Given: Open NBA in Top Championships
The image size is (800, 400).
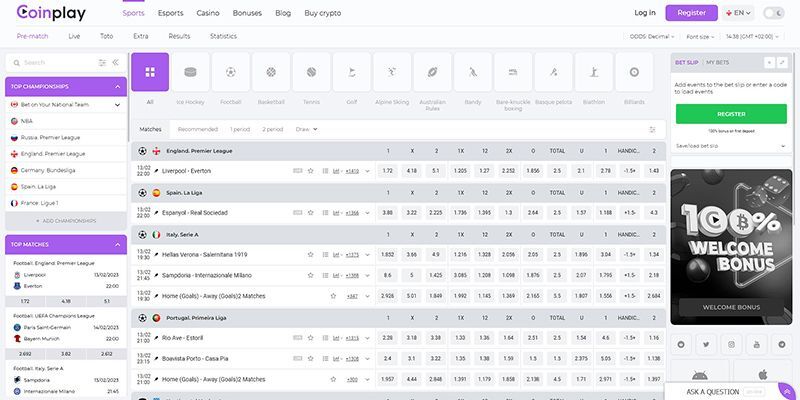Looking at the screenshot, I should 66,121.
